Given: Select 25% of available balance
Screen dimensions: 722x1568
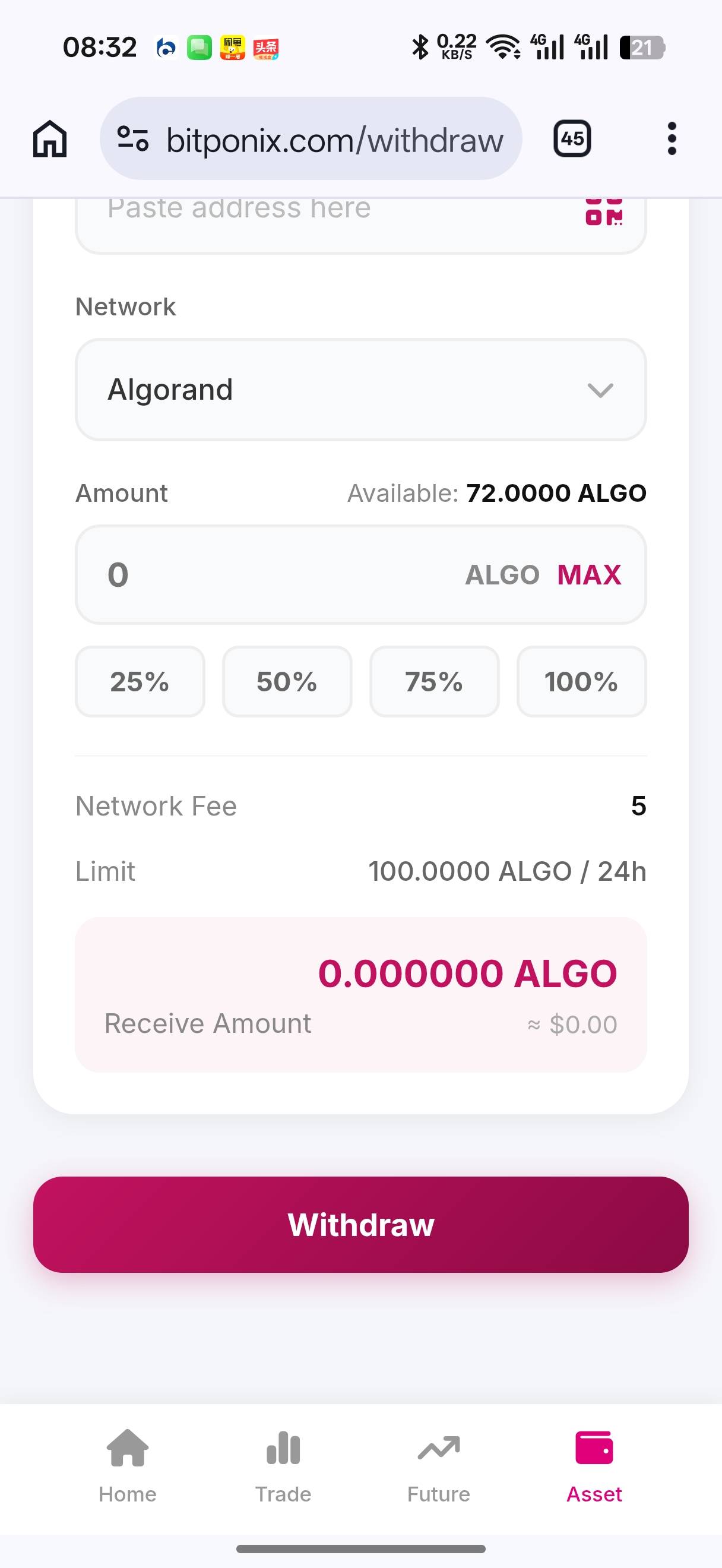Looking at the screenshot, I should point(140,681).
